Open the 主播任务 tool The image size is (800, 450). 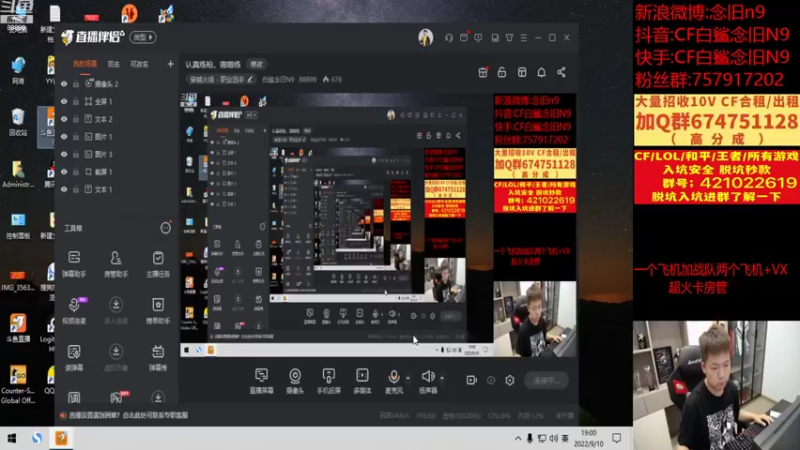[158, 263]
